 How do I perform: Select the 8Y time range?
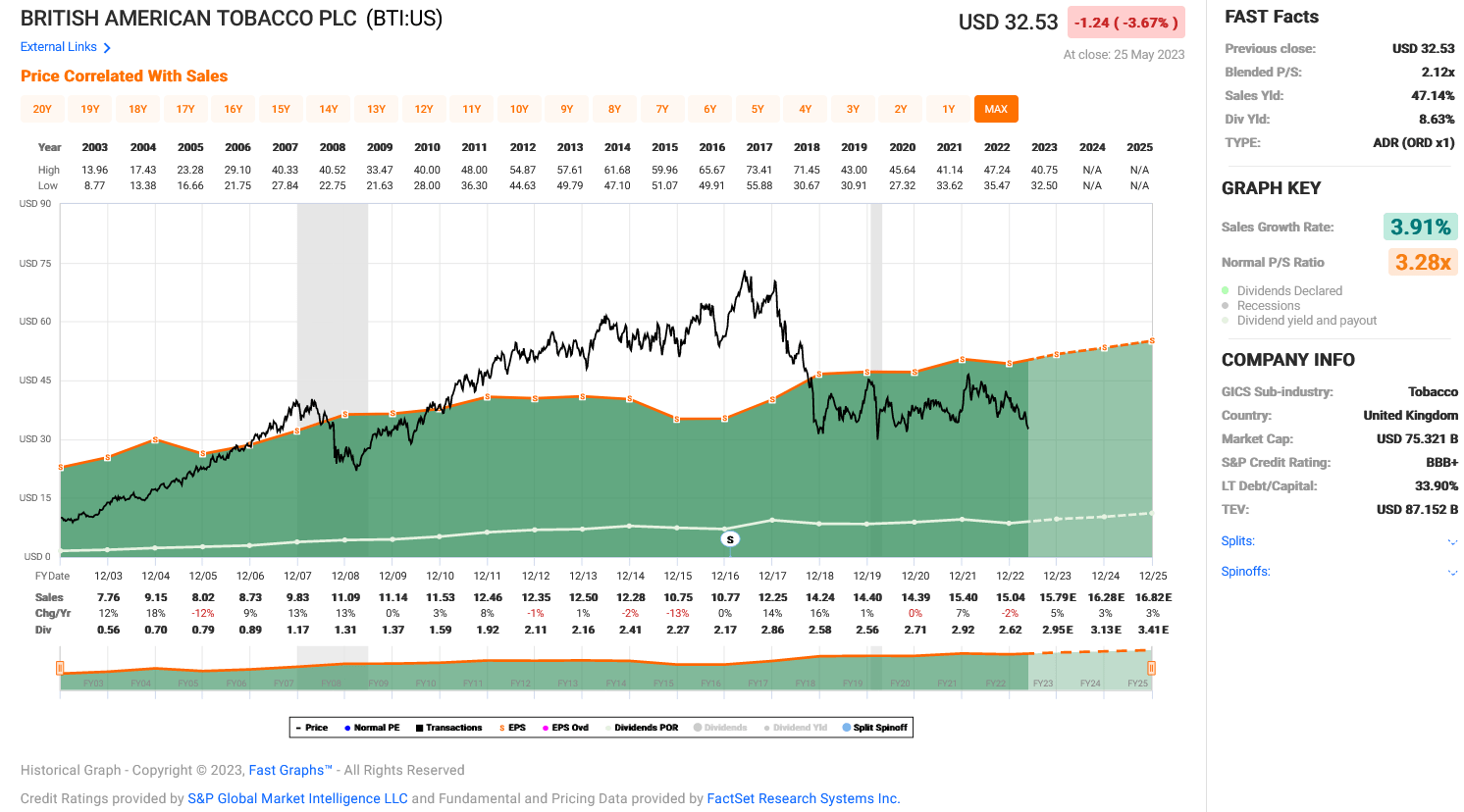(614, 109)
